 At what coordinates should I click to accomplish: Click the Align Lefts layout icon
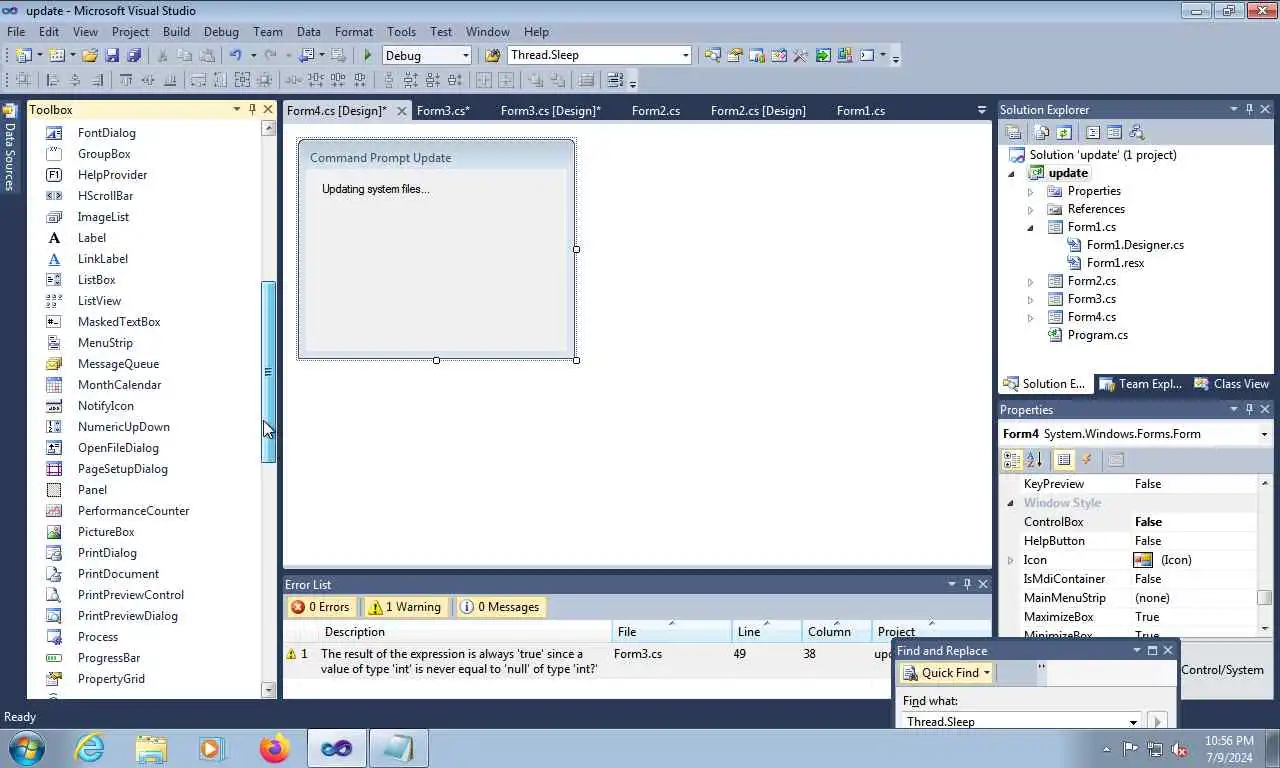click(53, 80)
